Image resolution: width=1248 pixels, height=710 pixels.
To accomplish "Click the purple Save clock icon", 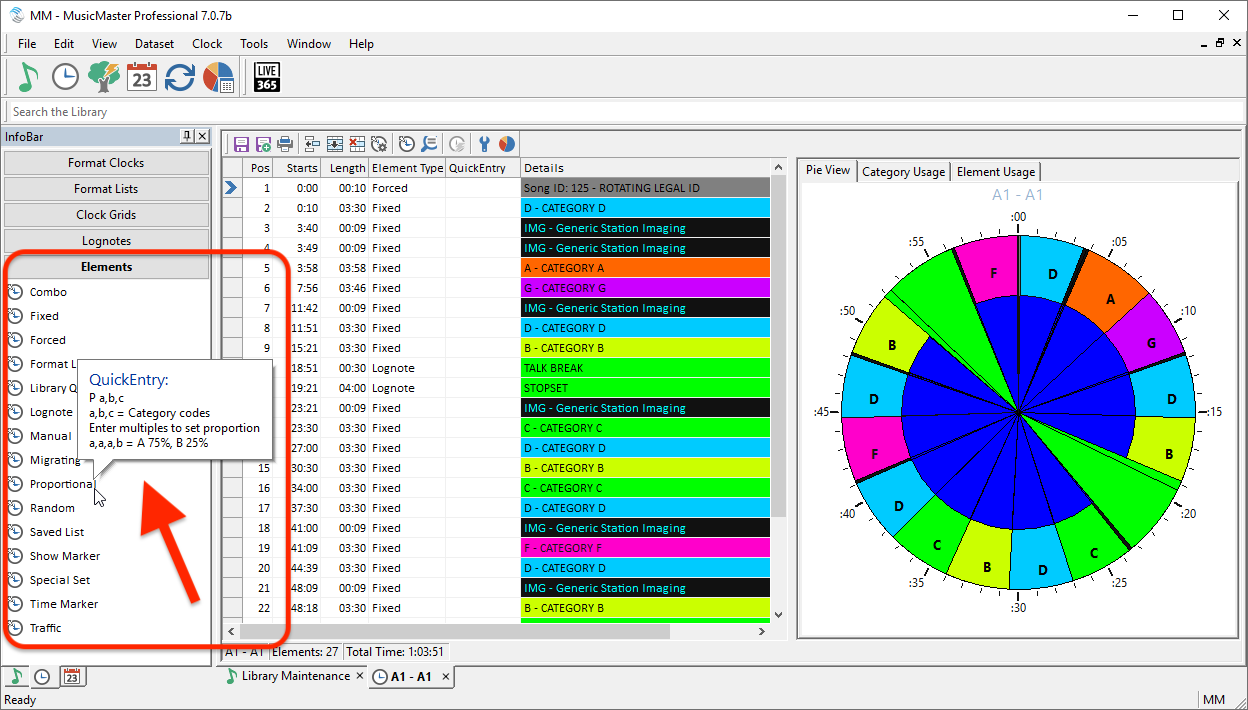I will [241, 144].
